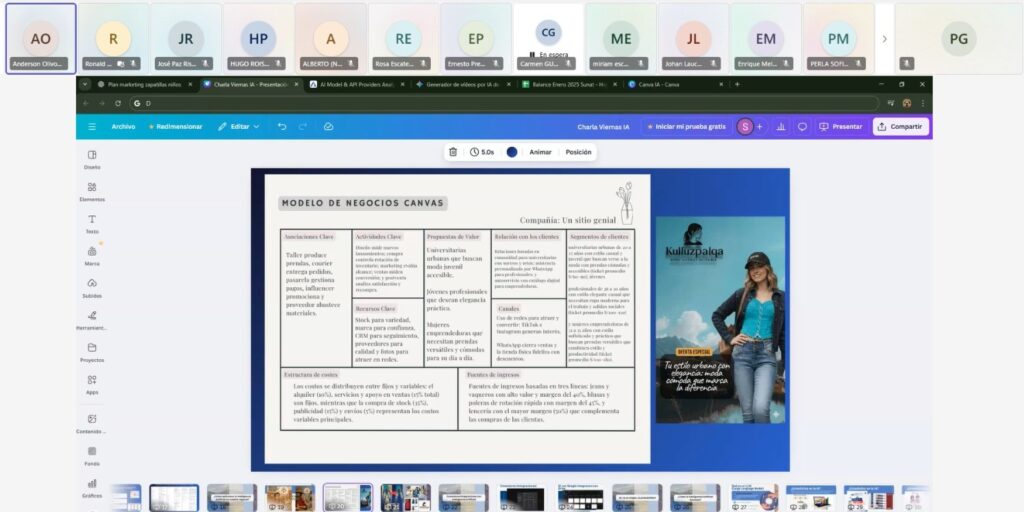1024x512 pixels.
Task: Open the Archivo menu
Action: coord(123,127)
